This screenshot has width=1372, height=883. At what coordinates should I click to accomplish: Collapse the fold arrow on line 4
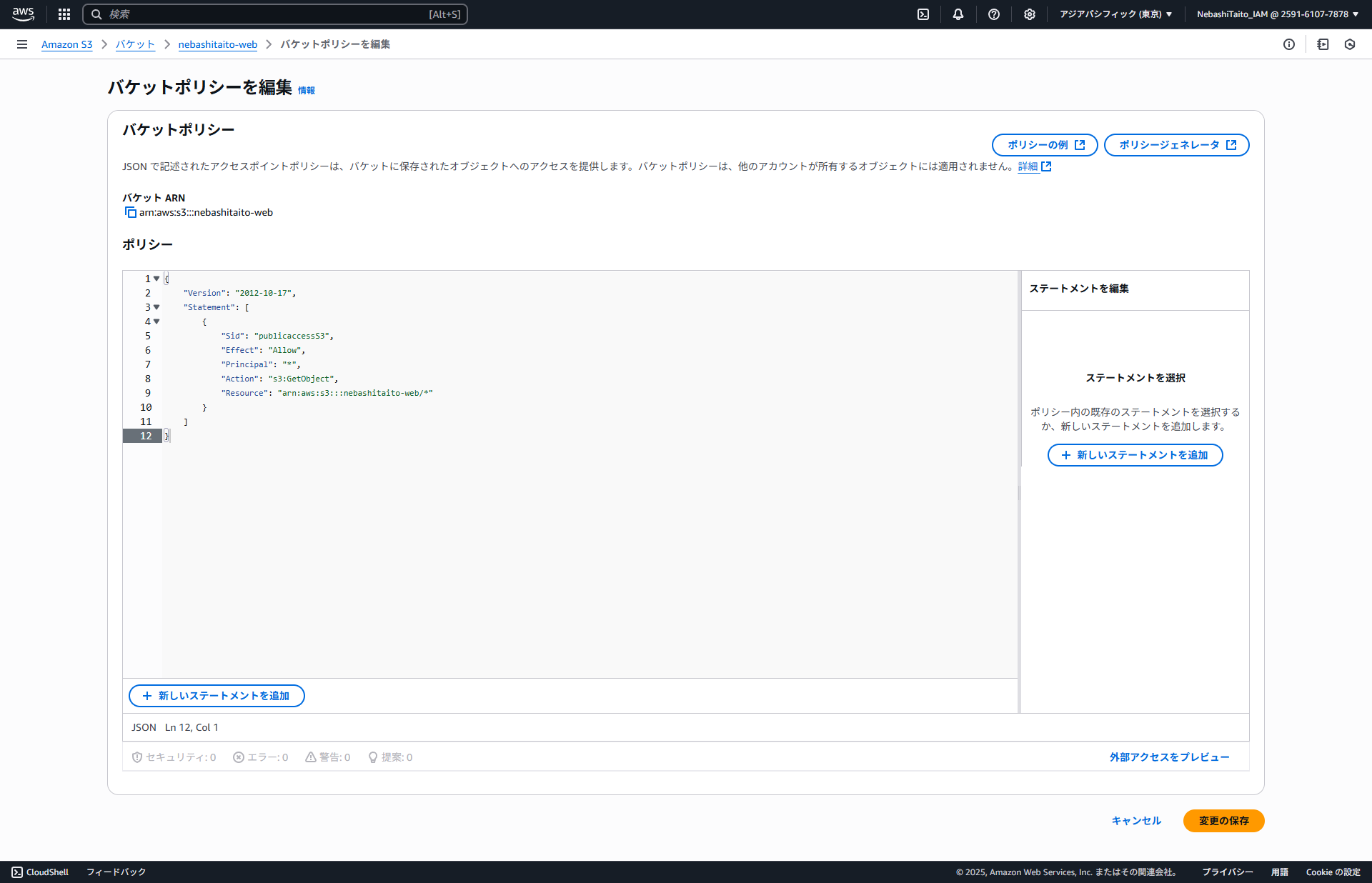tap(156, 321)
